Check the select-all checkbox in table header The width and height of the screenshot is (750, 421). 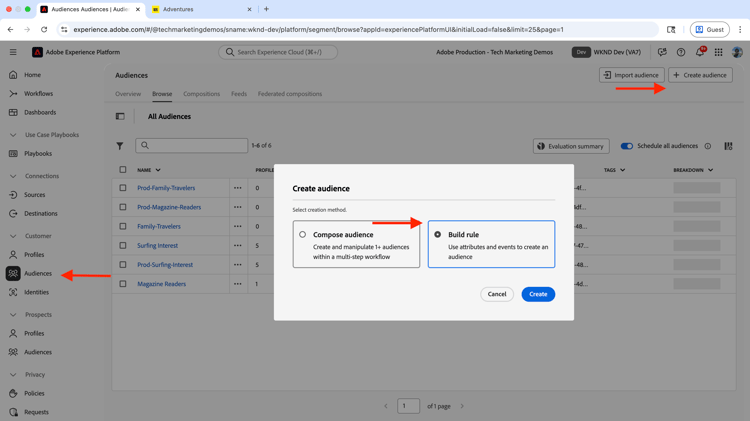[x=123, y=169]
